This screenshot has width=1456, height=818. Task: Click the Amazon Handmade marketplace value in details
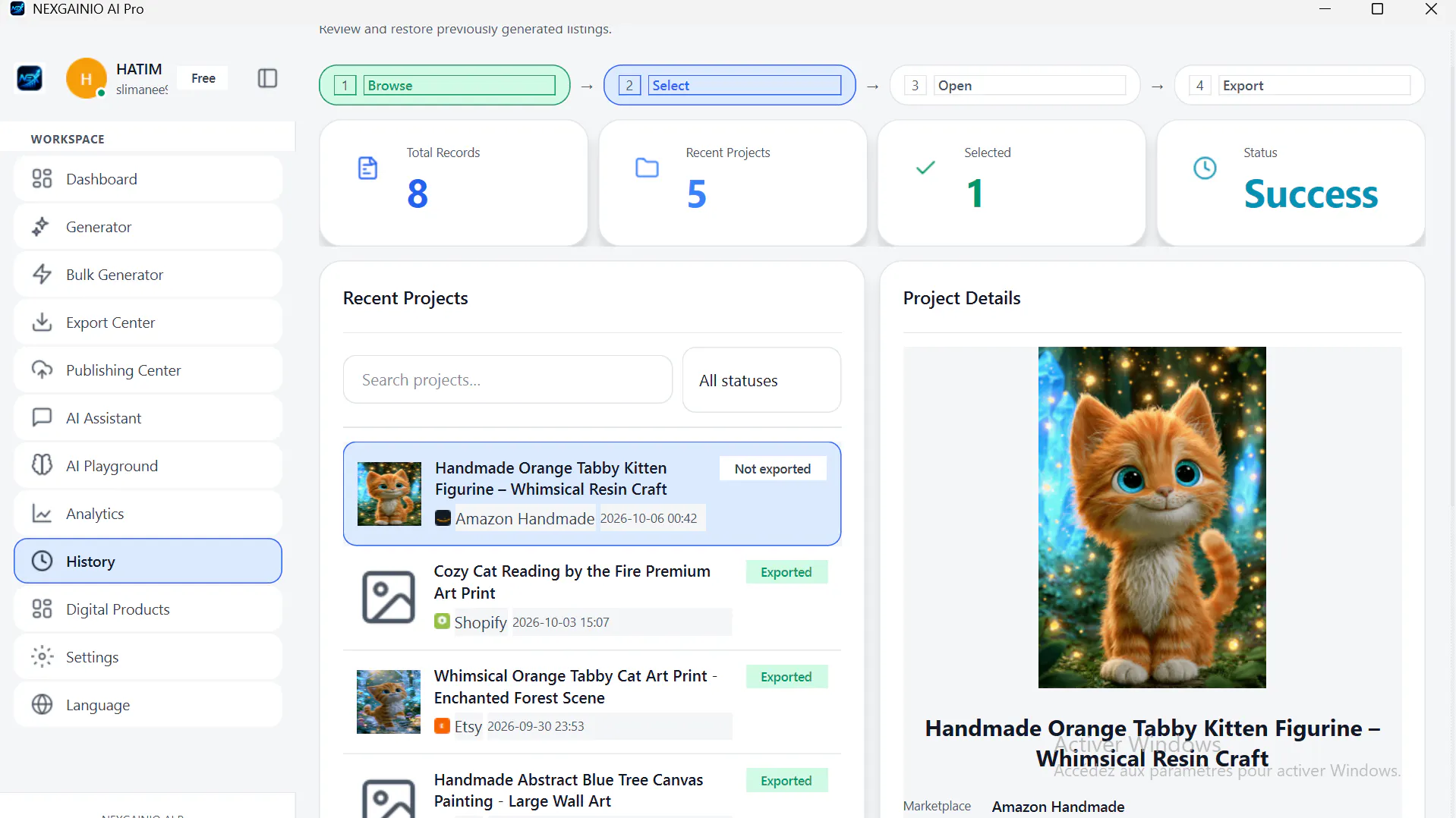coord(1058,807)
